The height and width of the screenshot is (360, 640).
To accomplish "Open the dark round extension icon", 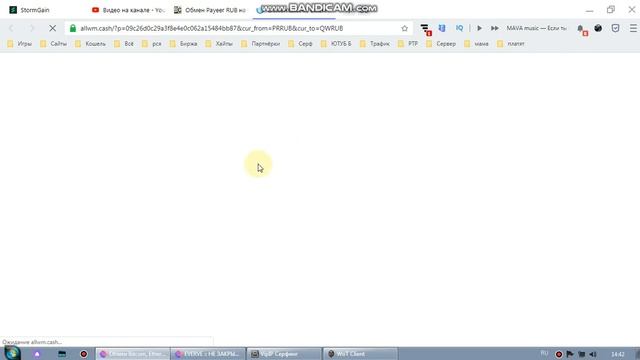I will point(598,28).
